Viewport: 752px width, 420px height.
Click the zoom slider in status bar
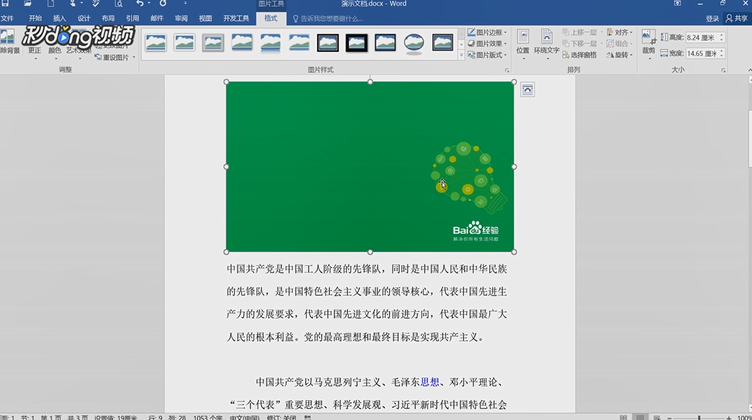[699, 418]
